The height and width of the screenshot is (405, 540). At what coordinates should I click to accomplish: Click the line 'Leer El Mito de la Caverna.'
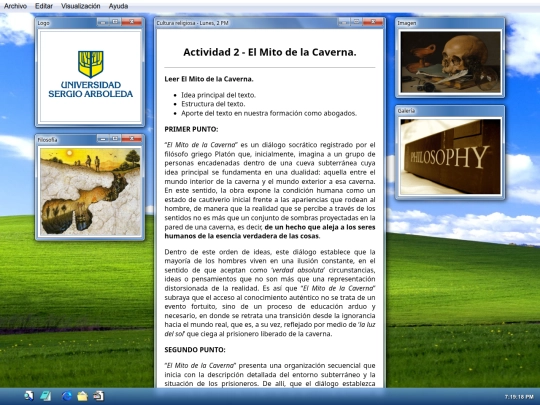[209, 79]
